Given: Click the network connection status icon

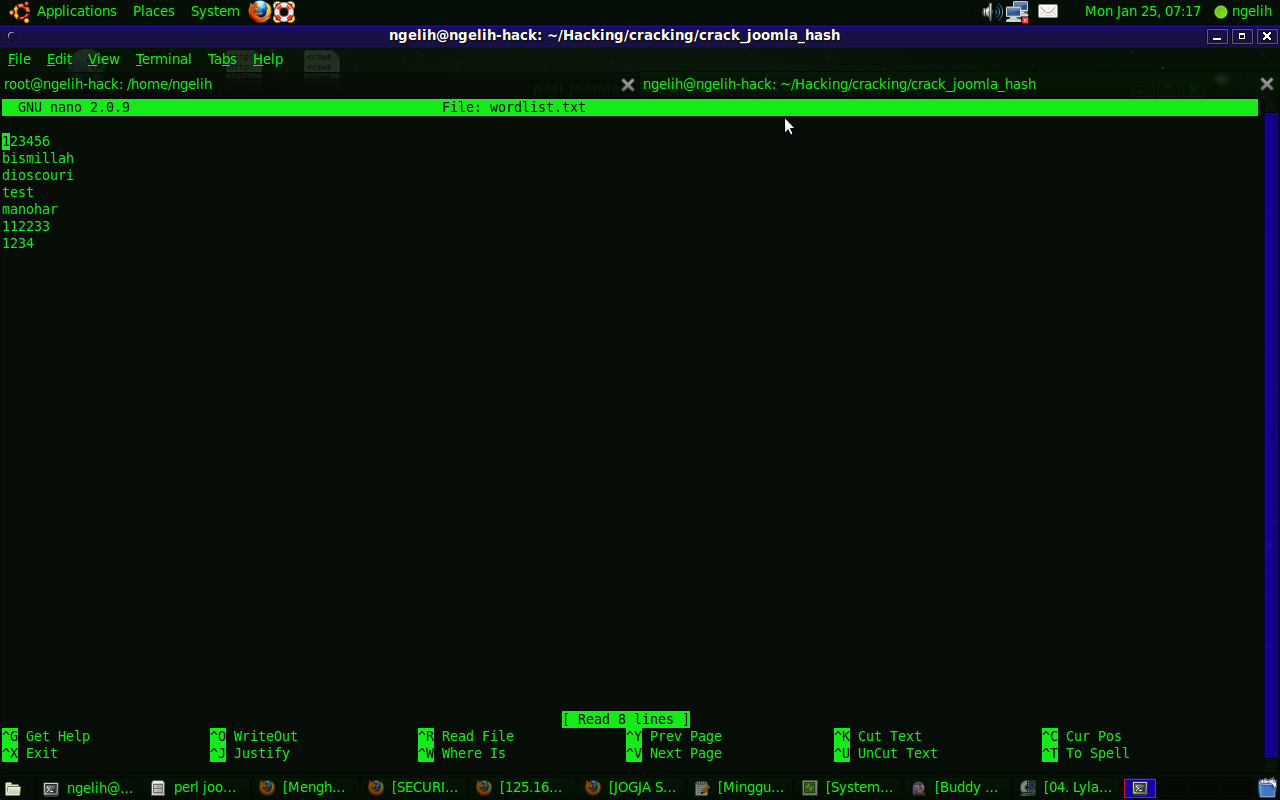Looking at the screenshot, I should click(1017, 12).
